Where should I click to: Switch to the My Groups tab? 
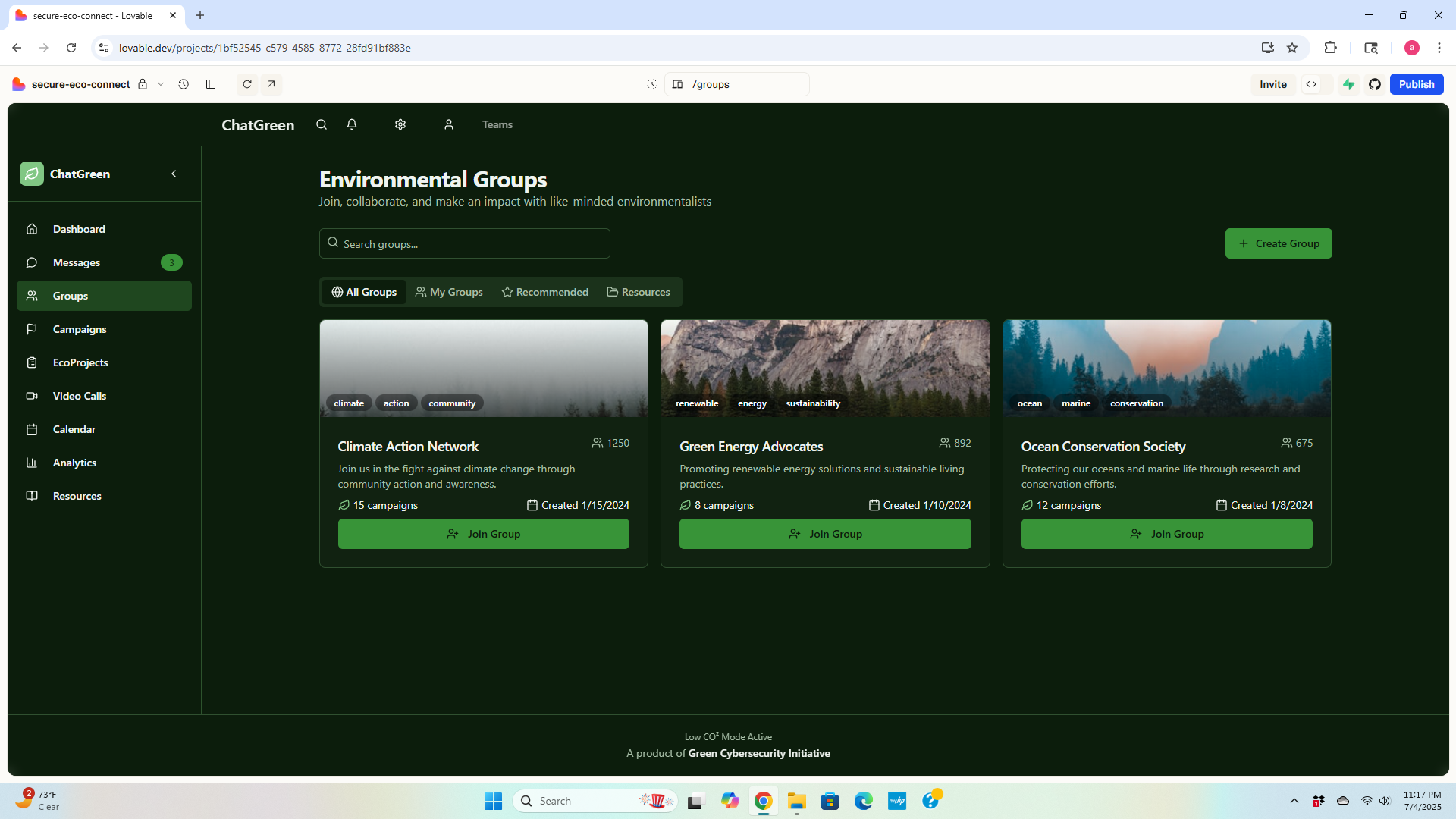click(x=449, y=292)
